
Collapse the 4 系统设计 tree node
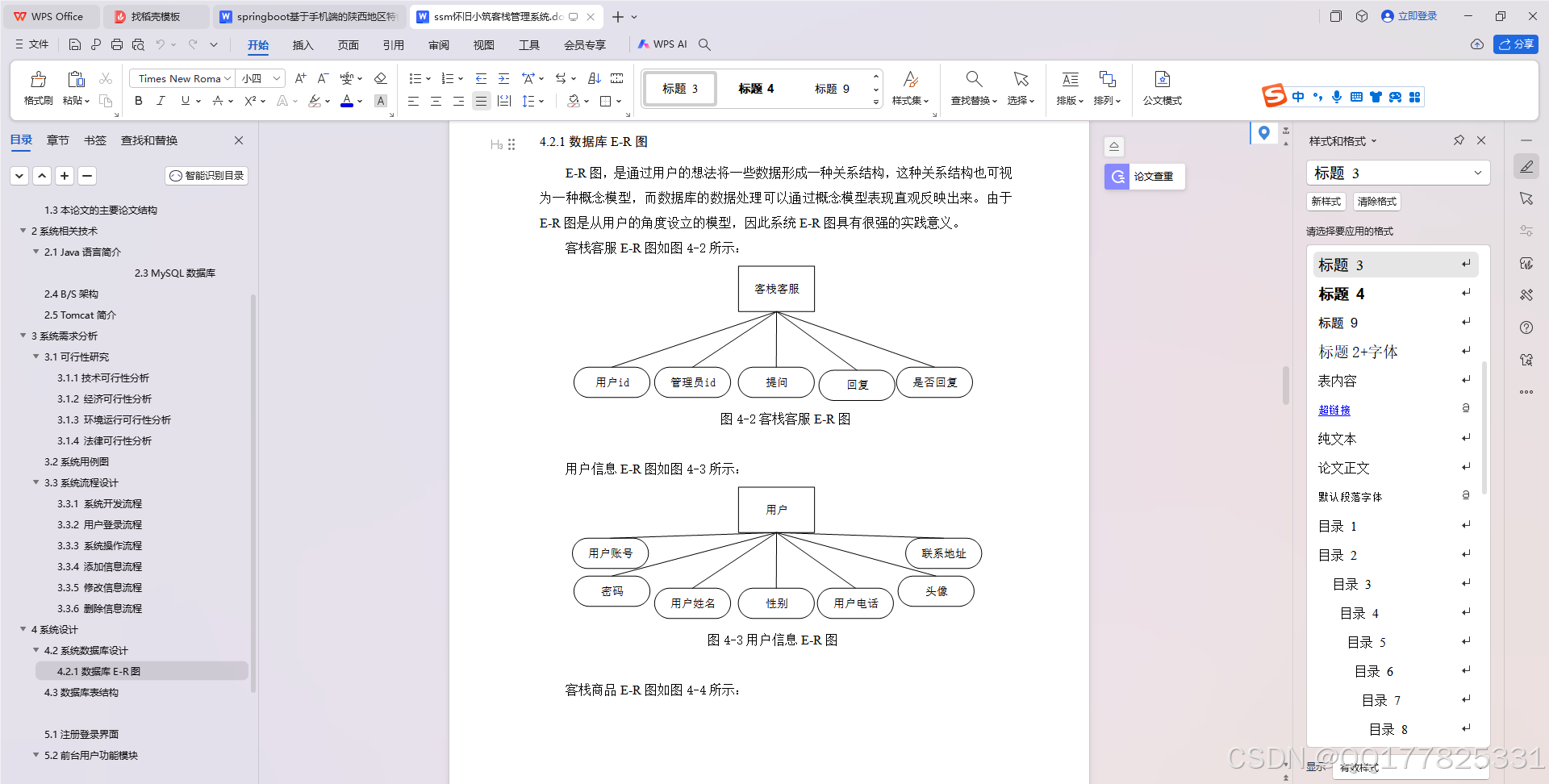point(23,629)
